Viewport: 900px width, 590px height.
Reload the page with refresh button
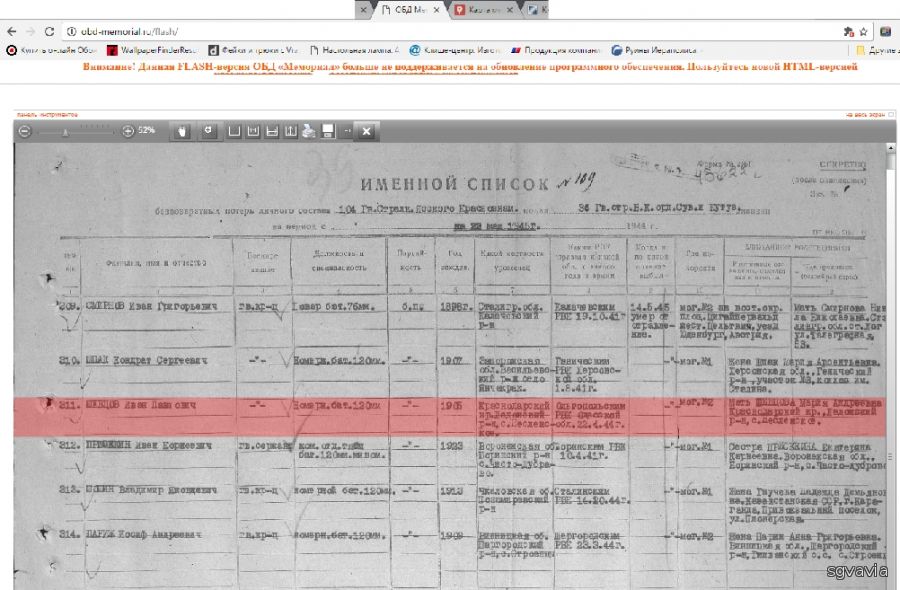(49, 31)
